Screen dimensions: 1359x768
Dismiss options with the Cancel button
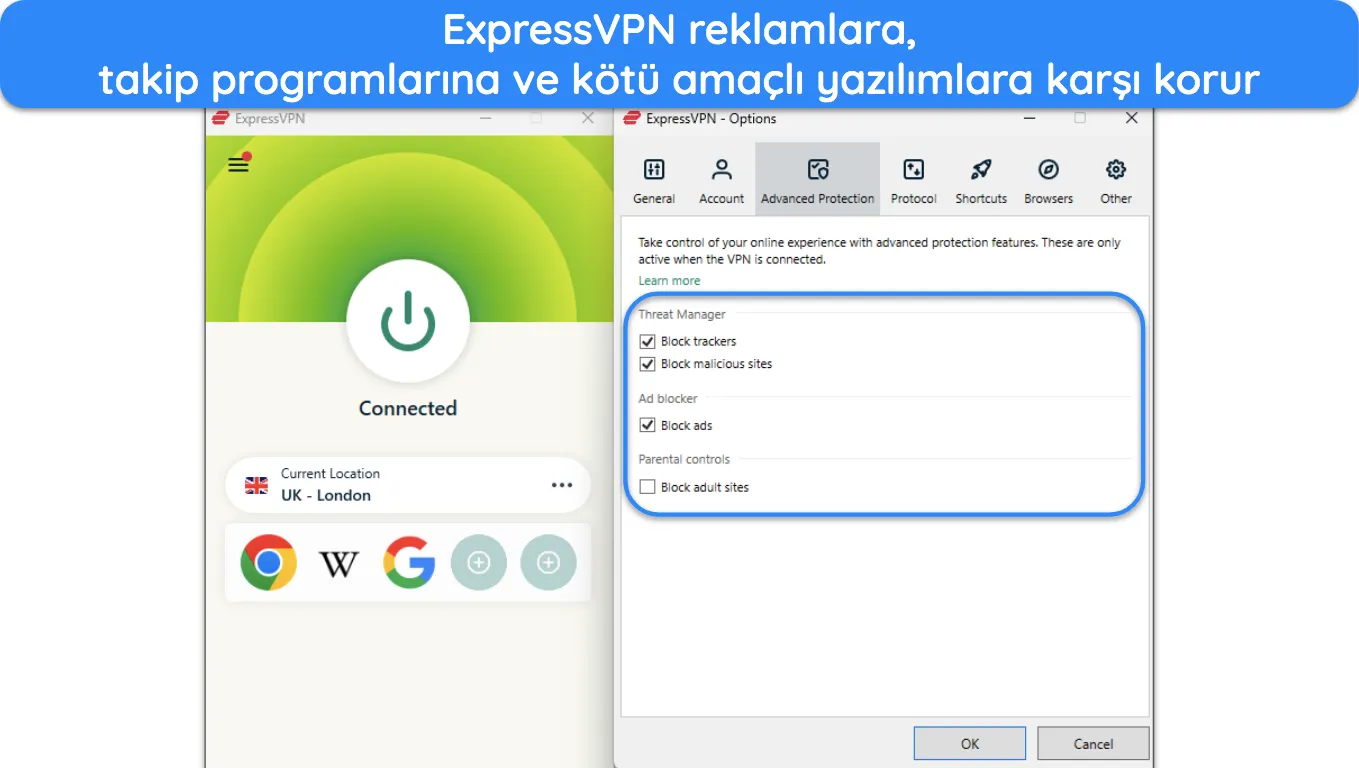(x=1093, y=743)
